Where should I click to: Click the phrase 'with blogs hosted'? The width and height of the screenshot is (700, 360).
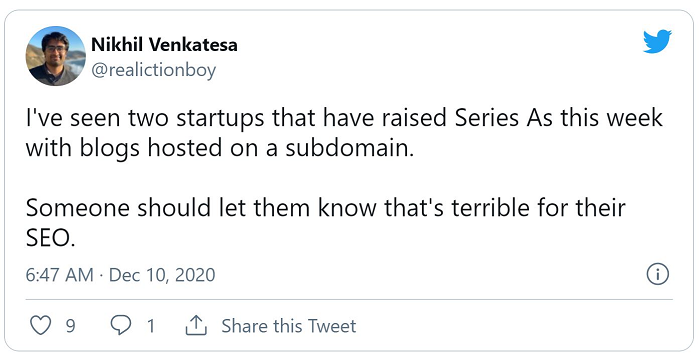click(x=124, y=148)
